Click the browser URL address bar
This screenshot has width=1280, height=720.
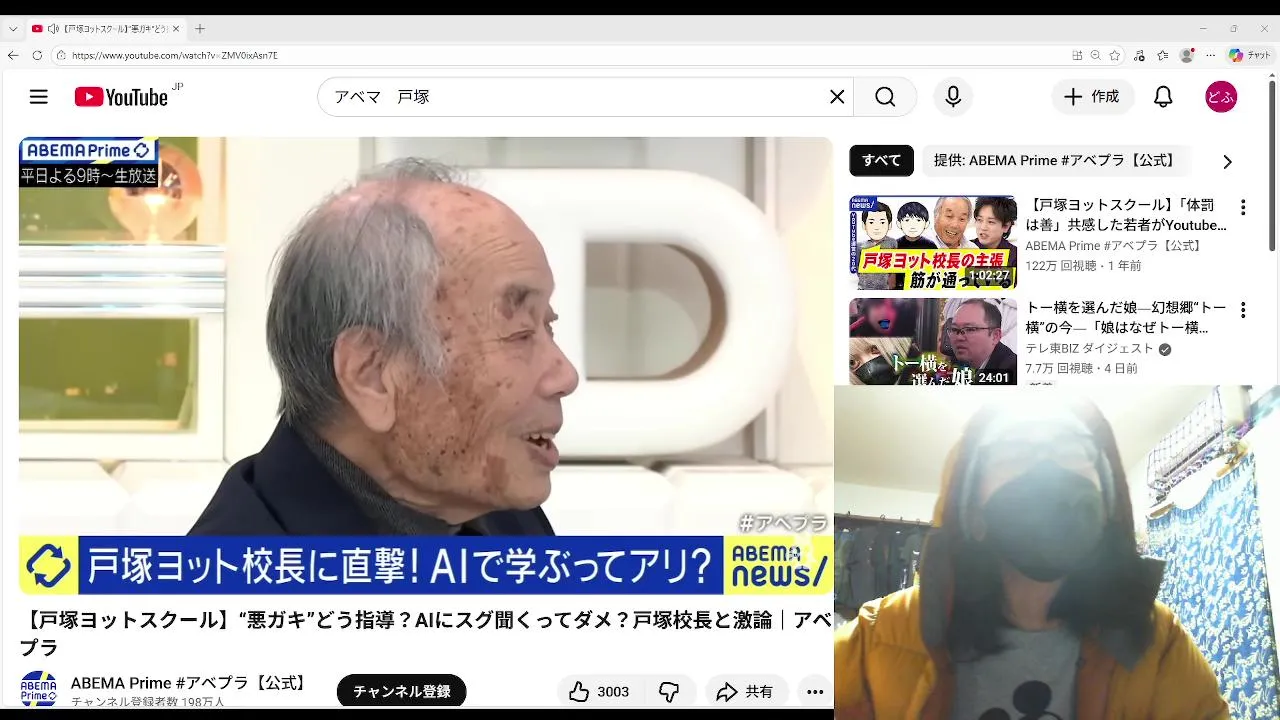pyautogui.click(x=560, y=55)
